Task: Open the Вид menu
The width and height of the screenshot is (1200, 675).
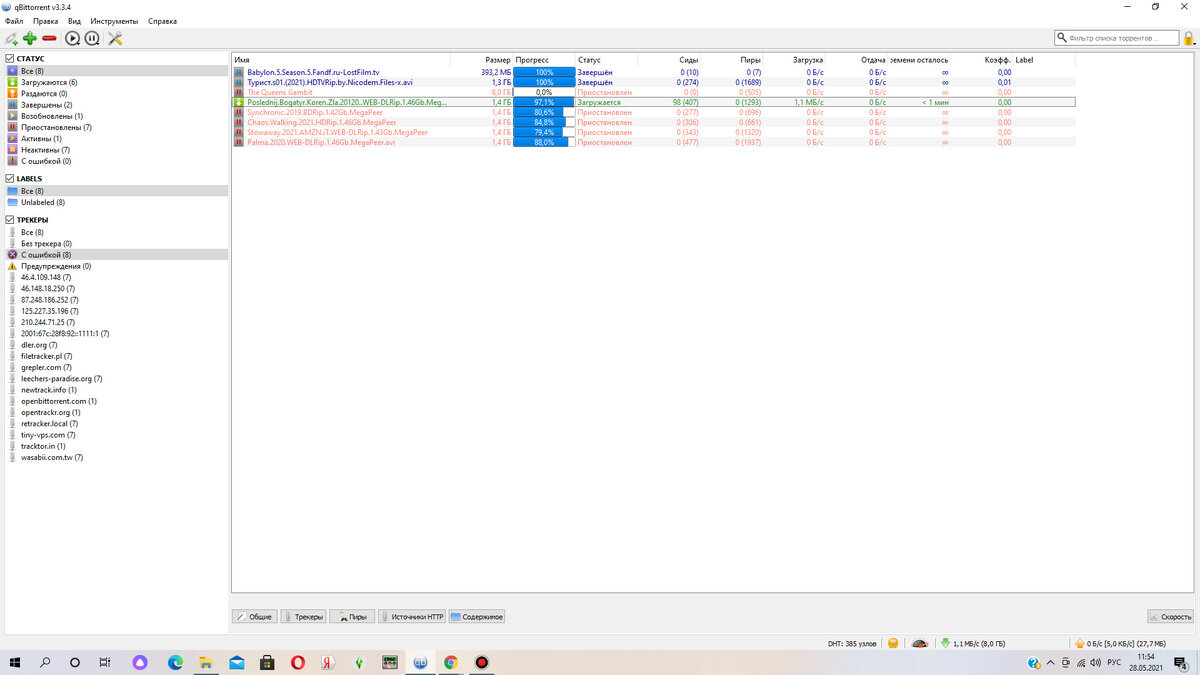Action: pos(74,21)
